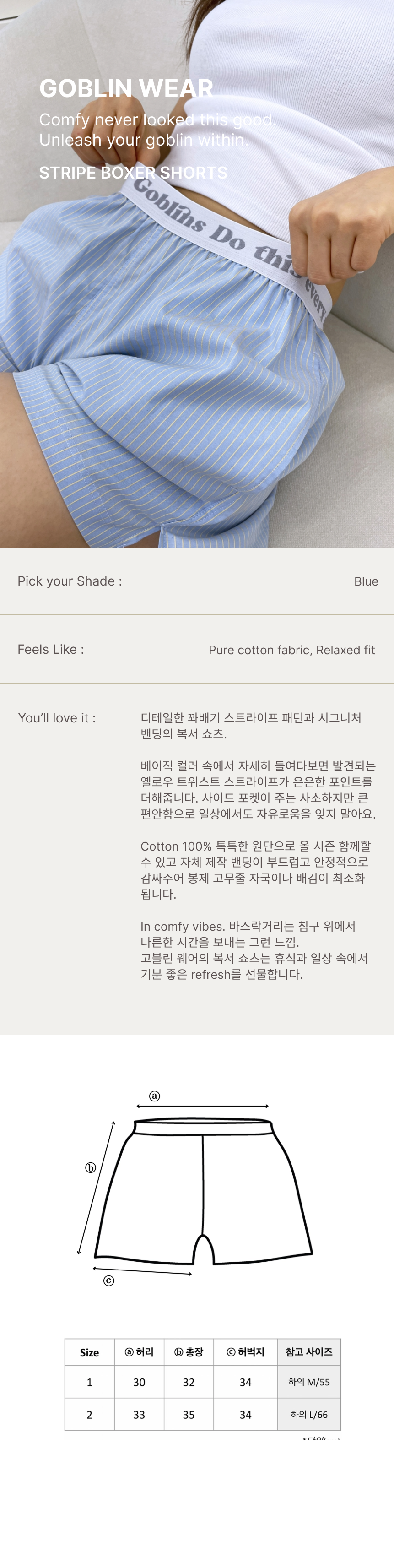The image size is (394, 1568).
Task: Click the Feels Like label
Action: click(50, 650)
